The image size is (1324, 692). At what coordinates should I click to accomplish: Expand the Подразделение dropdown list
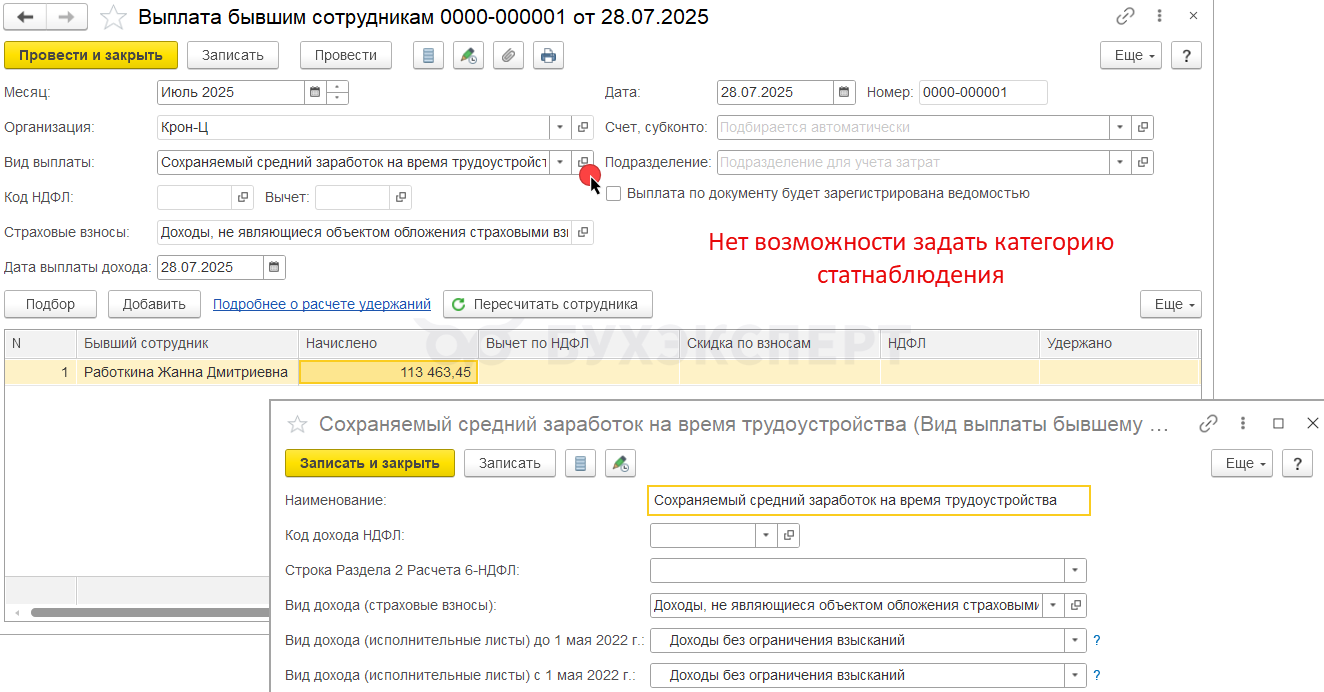[x=1120, y=162]
